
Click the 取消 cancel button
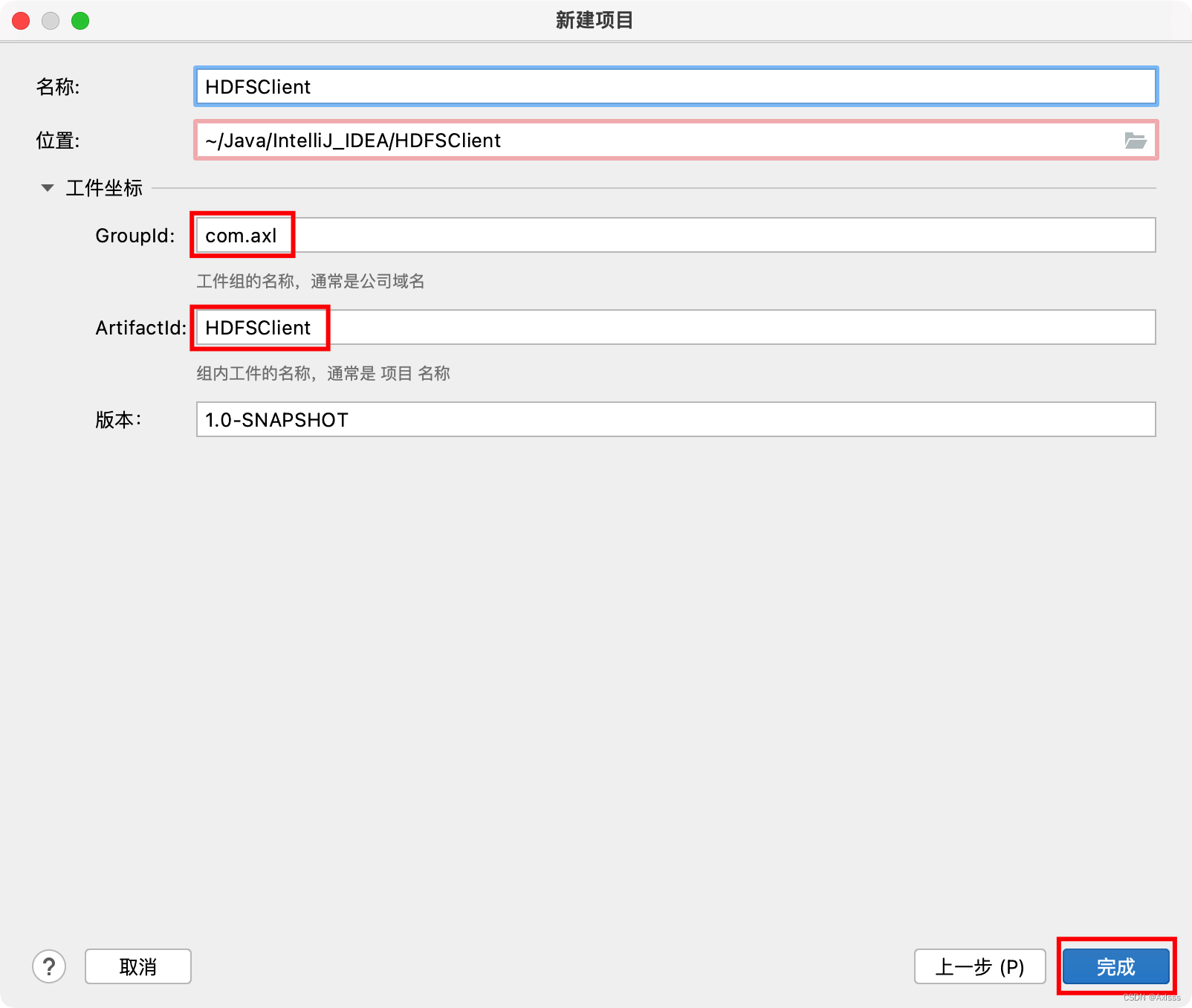click(x=138, y=966)
